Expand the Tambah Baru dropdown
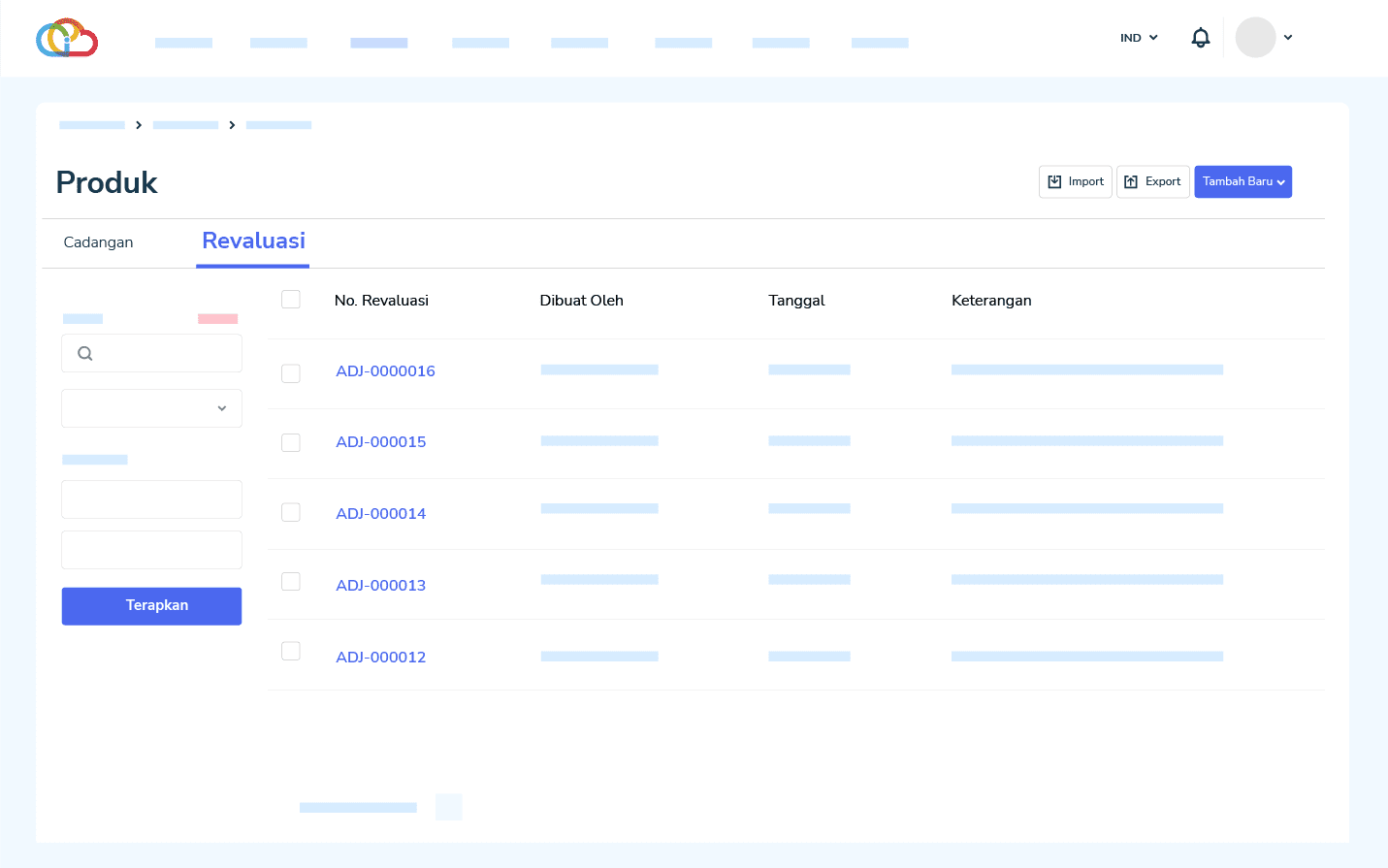 point(1243,181)
